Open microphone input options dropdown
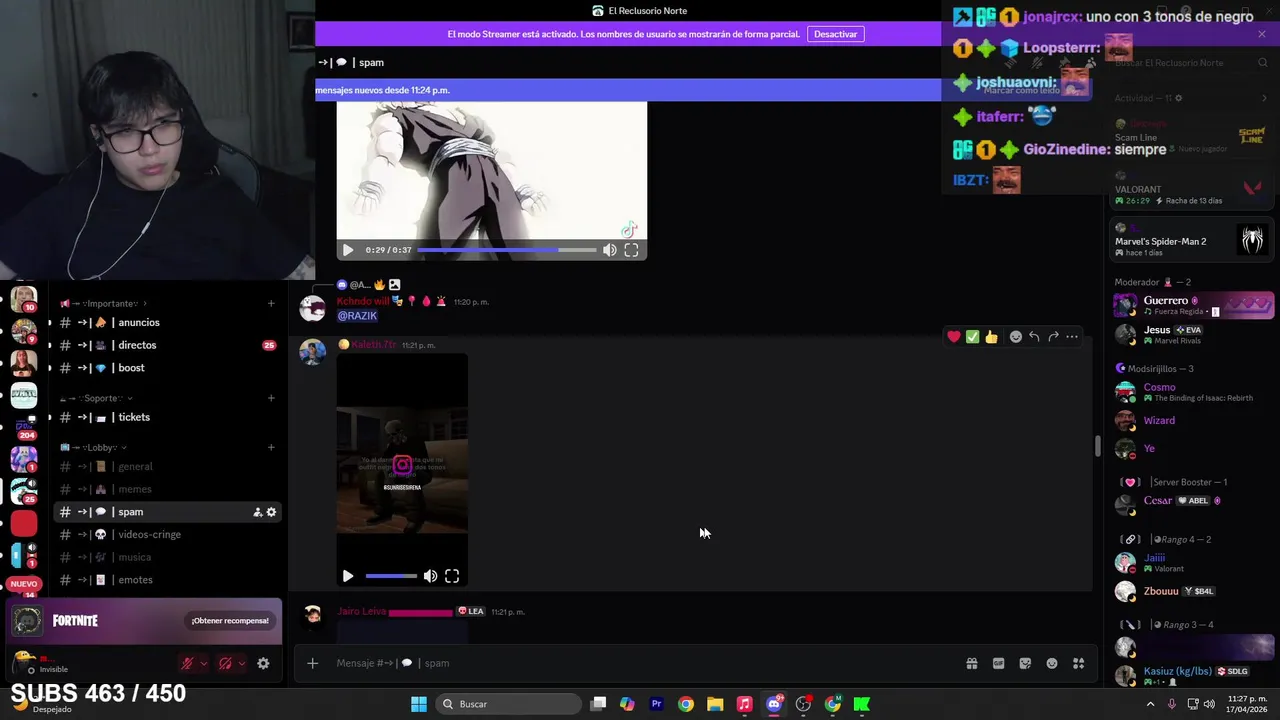The width and height of the screenshot is (1280, 720). coord(204,663)
